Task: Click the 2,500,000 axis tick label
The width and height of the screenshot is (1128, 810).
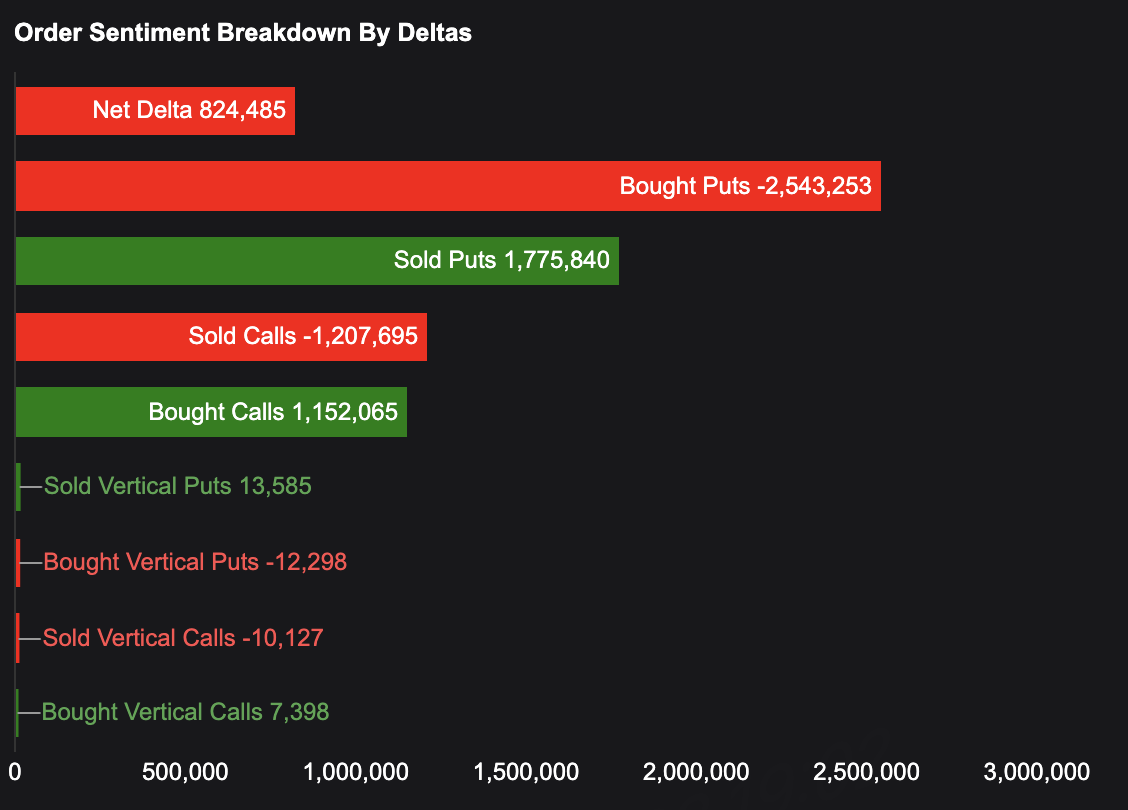Action: point(866,772)
